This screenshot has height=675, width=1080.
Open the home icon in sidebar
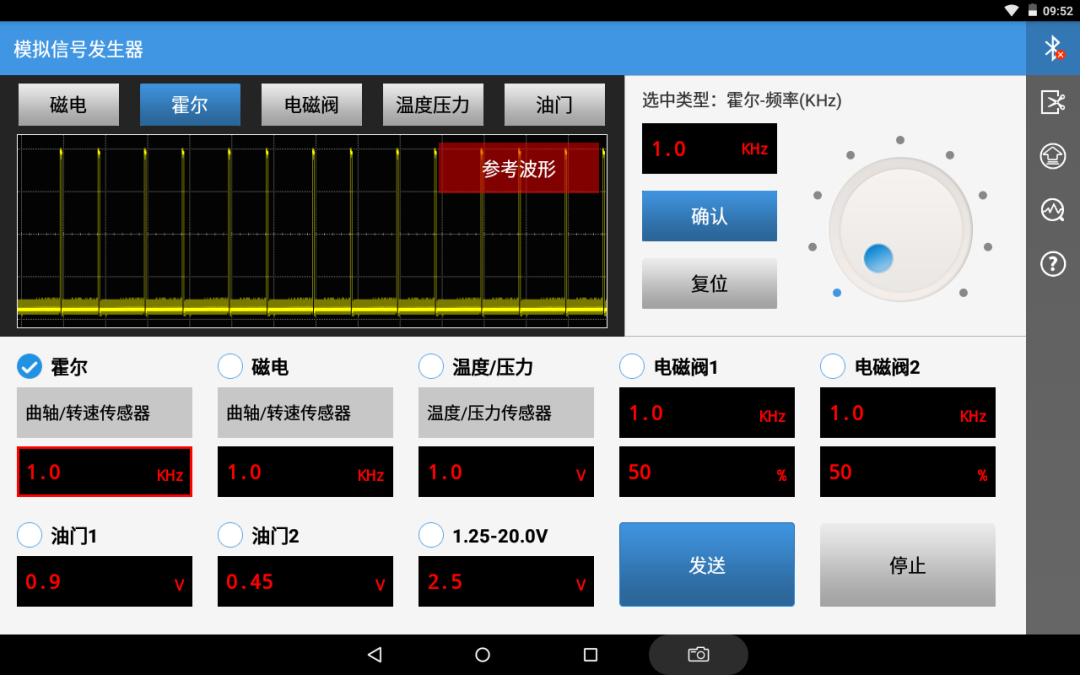click(x=1052, y=156)
